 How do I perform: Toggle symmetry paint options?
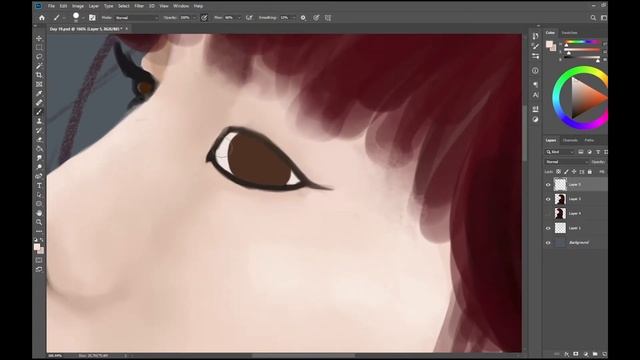[x=328, y=18]
